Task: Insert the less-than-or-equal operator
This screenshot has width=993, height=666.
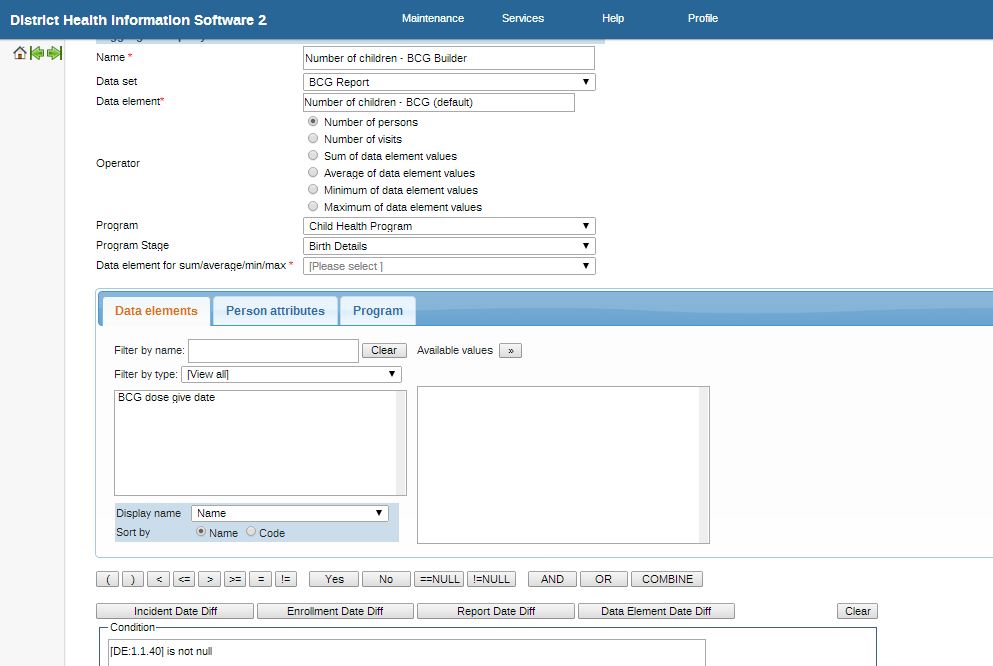Action: click(184, 579)
